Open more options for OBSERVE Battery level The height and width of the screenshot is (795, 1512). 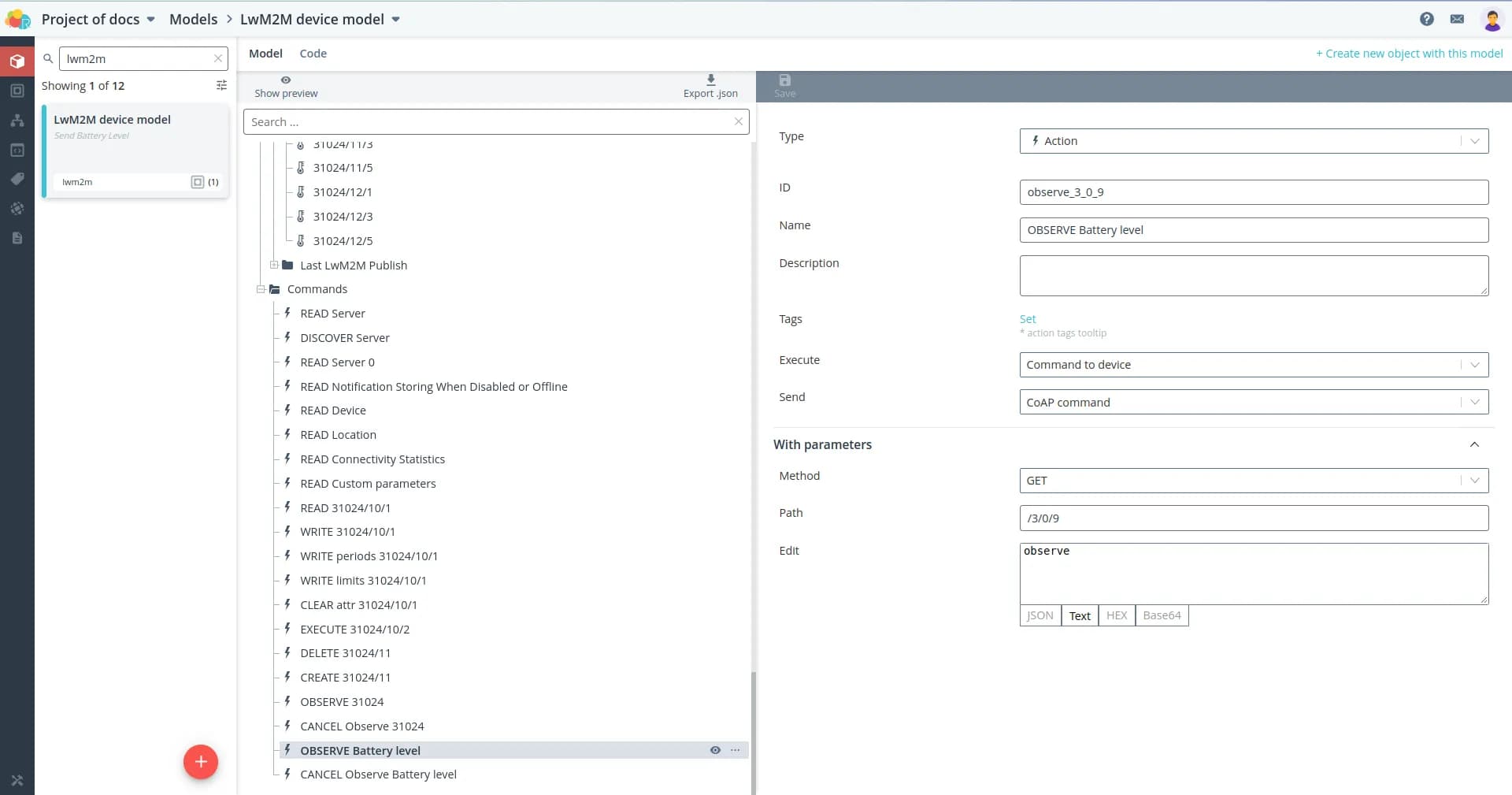[x=735, y=750]
